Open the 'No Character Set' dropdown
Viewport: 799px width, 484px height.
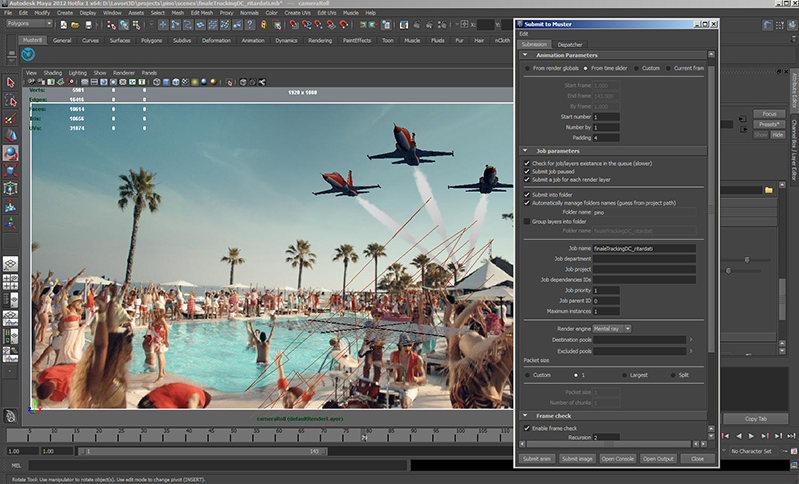click(x=752, y=451)
